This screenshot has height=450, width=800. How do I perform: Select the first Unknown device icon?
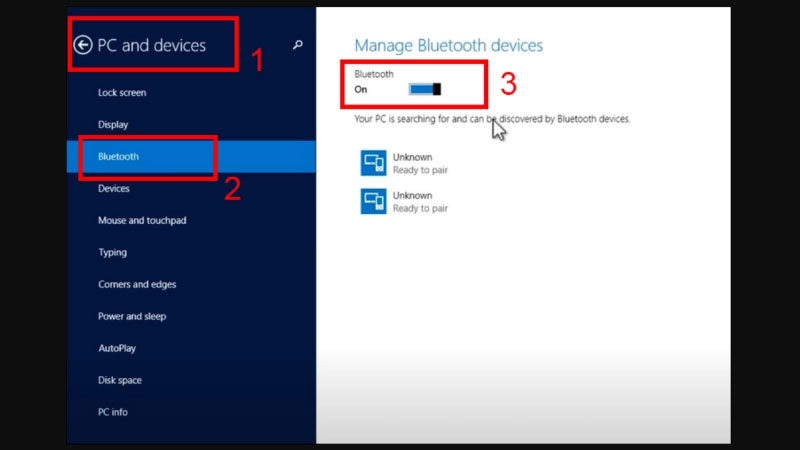tap(374, 163)
